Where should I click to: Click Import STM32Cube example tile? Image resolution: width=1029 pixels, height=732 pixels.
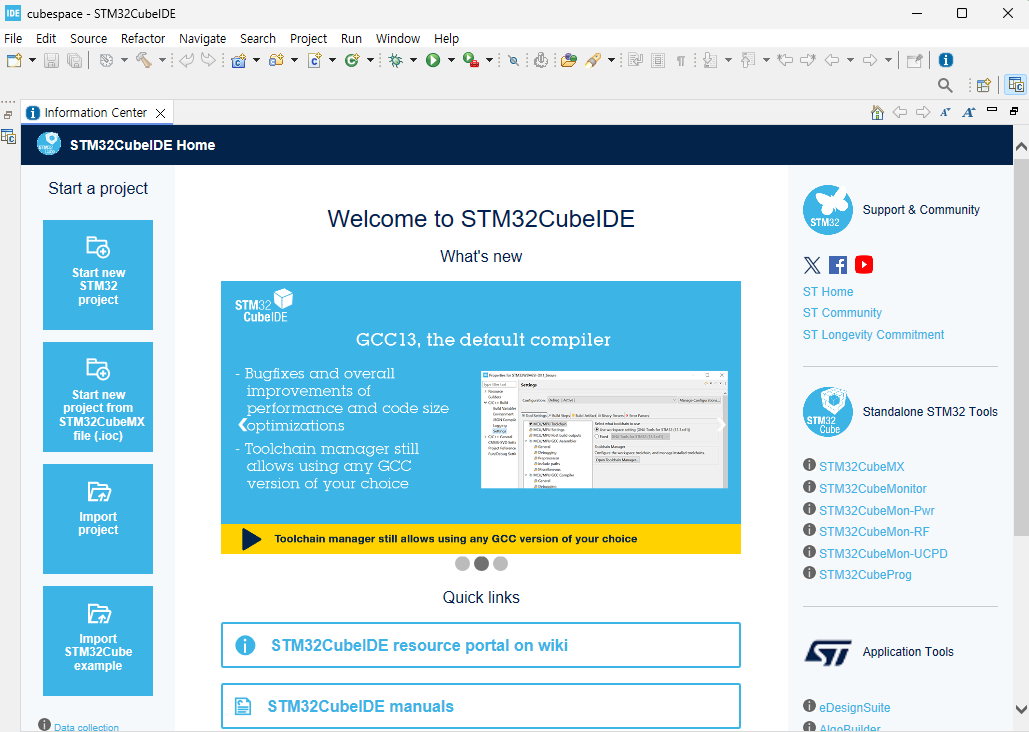(98, 641)
